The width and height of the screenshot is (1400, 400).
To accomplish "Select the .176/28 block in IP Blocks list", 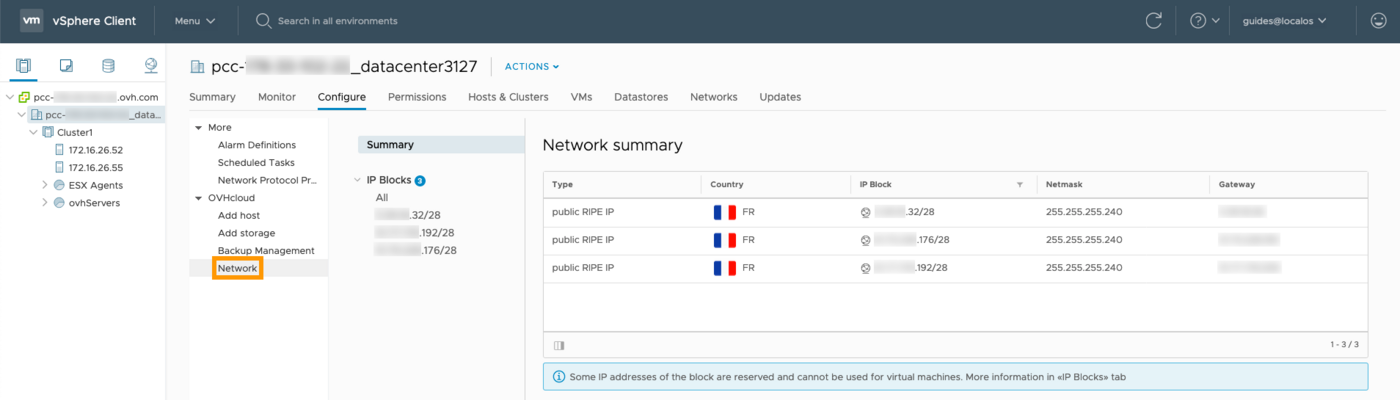I will [x=416, y=250].
